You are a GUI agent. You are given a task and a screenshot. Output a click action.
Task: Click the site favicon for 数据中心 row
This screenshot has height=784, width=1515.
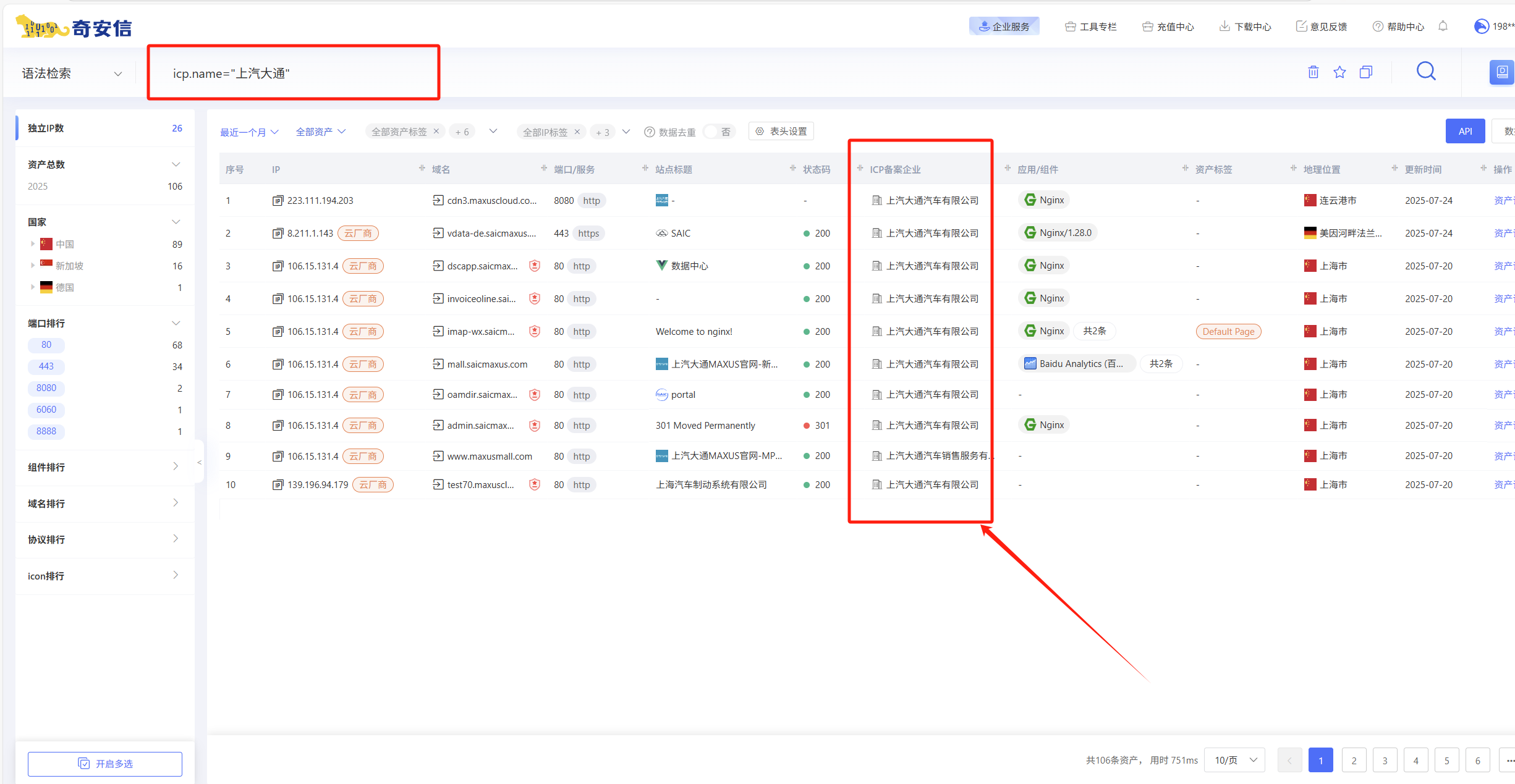[x=661, y=265]
